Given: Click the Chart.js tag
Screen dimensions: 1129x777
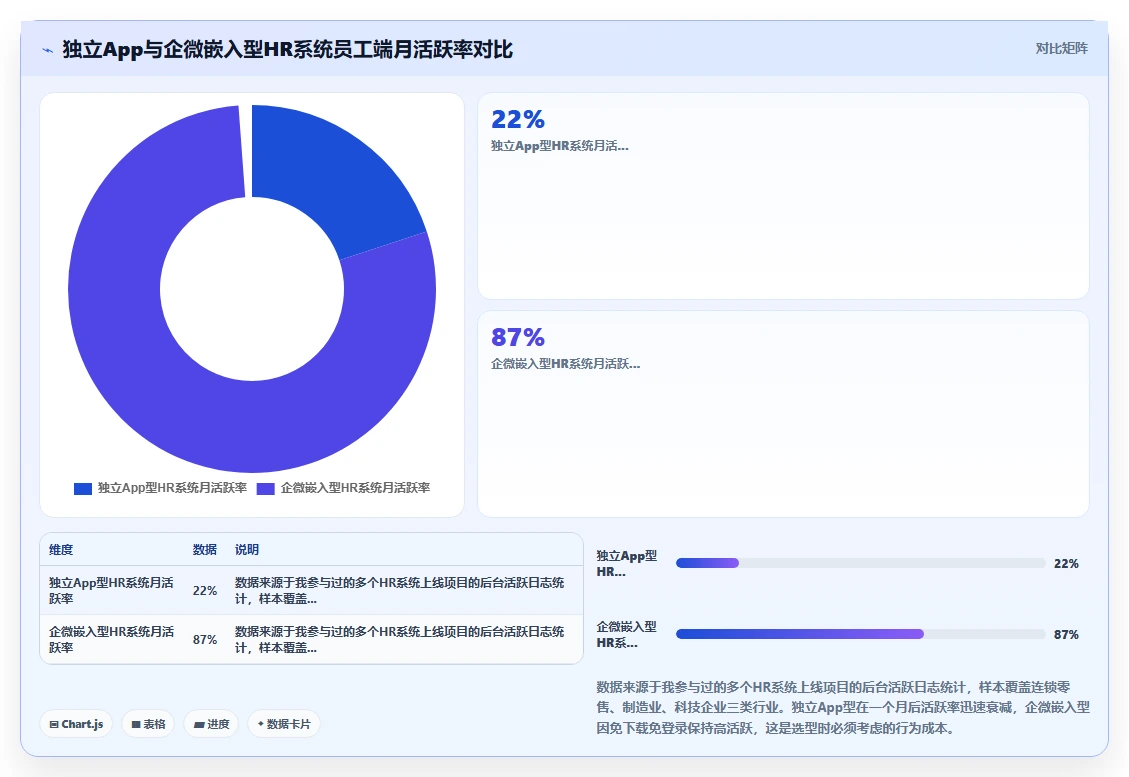Looking at the screenshot, I should pyautogui.click(x=76, y=724).
